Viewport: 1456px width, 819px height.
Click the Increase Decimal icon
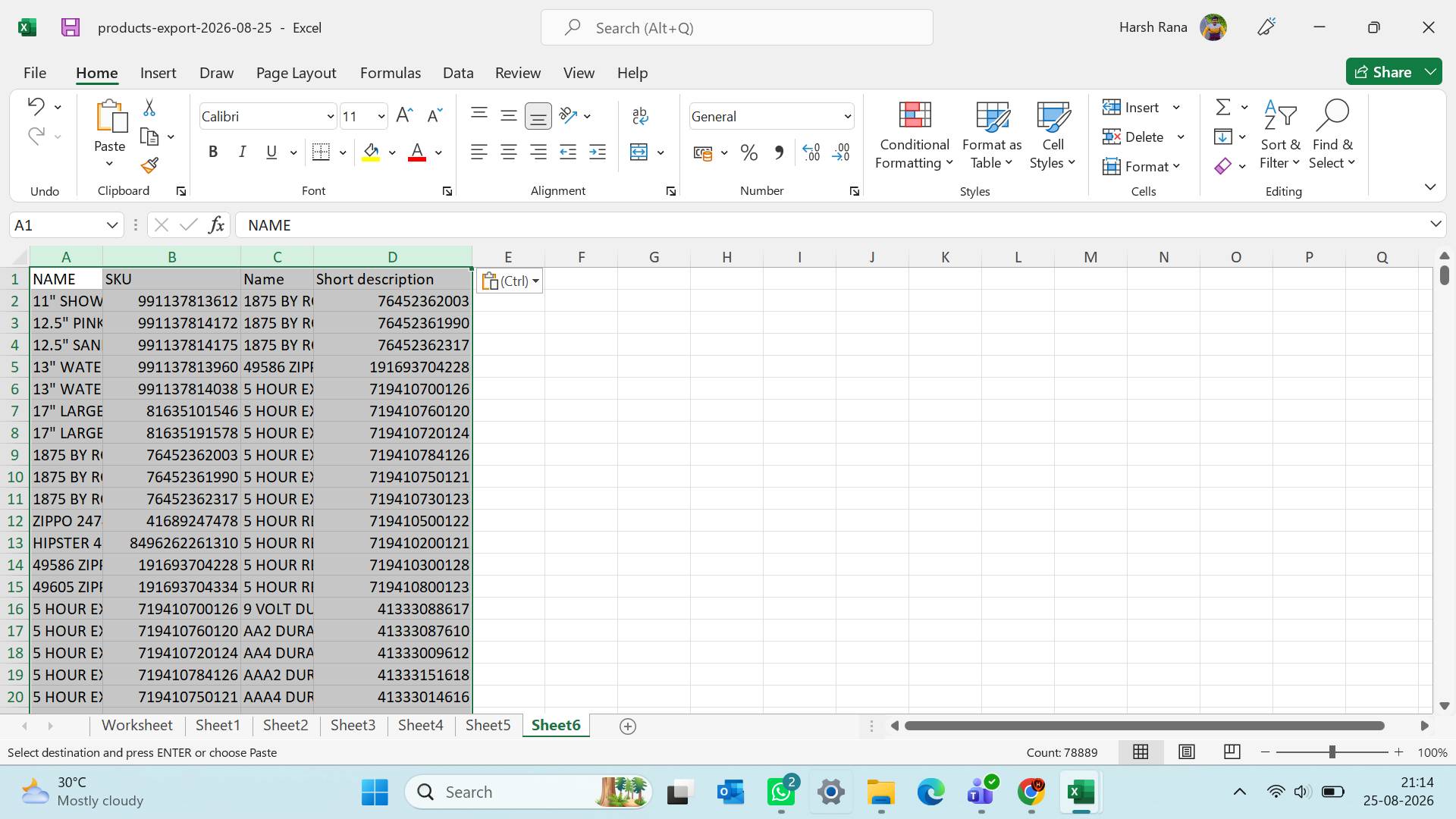click(x=811, y=152)
